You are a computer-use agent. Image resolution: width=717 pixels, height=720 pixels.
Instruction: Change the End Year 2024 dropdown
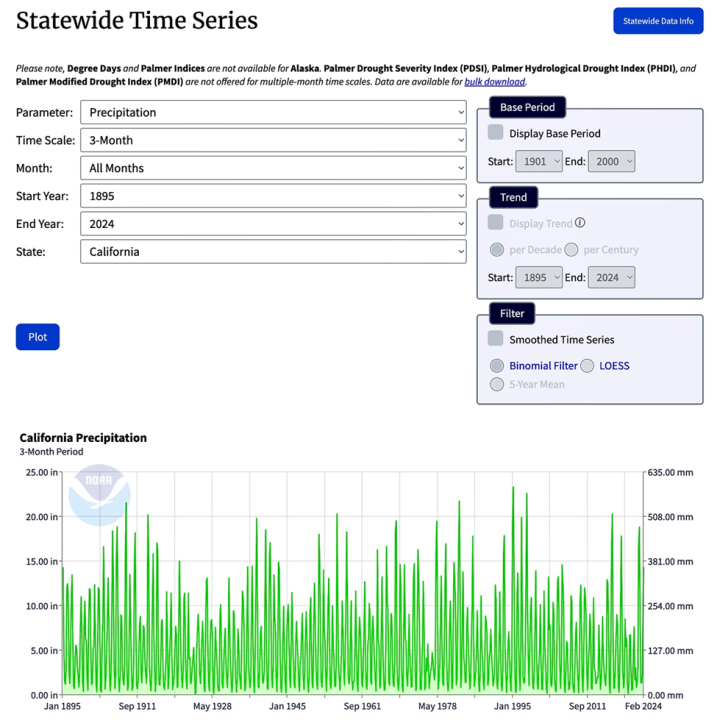(x=273, y=224)
